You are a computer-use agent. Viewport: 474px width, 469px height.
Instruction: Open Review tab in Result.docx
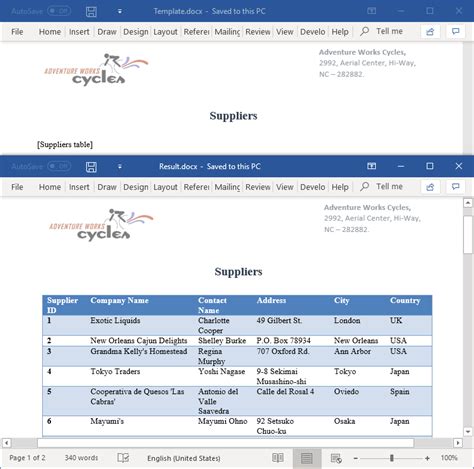tap(258, 187)
